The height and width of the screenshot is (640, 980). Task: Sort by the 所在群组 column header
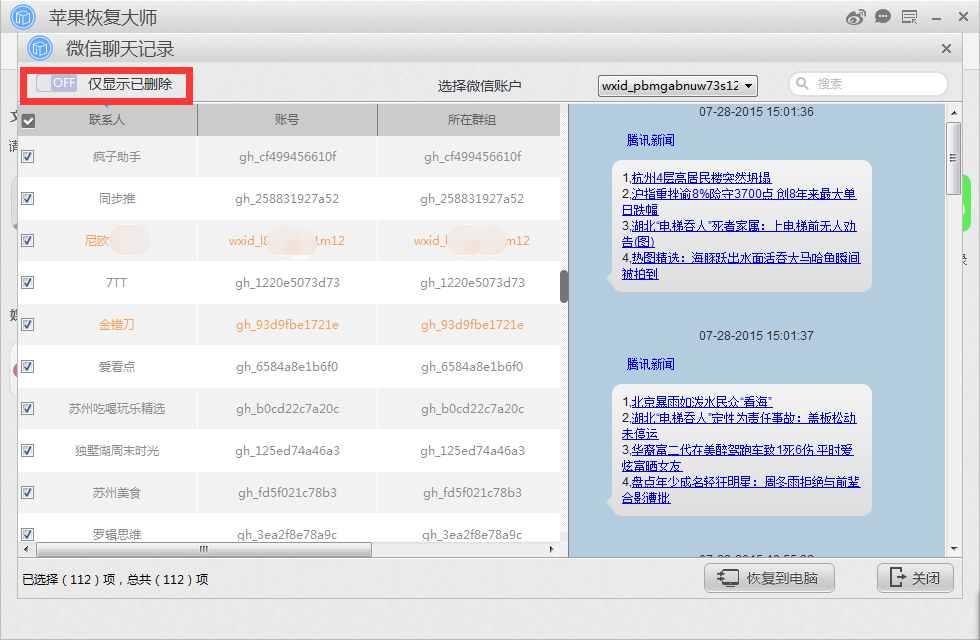[x=471, y=119]
